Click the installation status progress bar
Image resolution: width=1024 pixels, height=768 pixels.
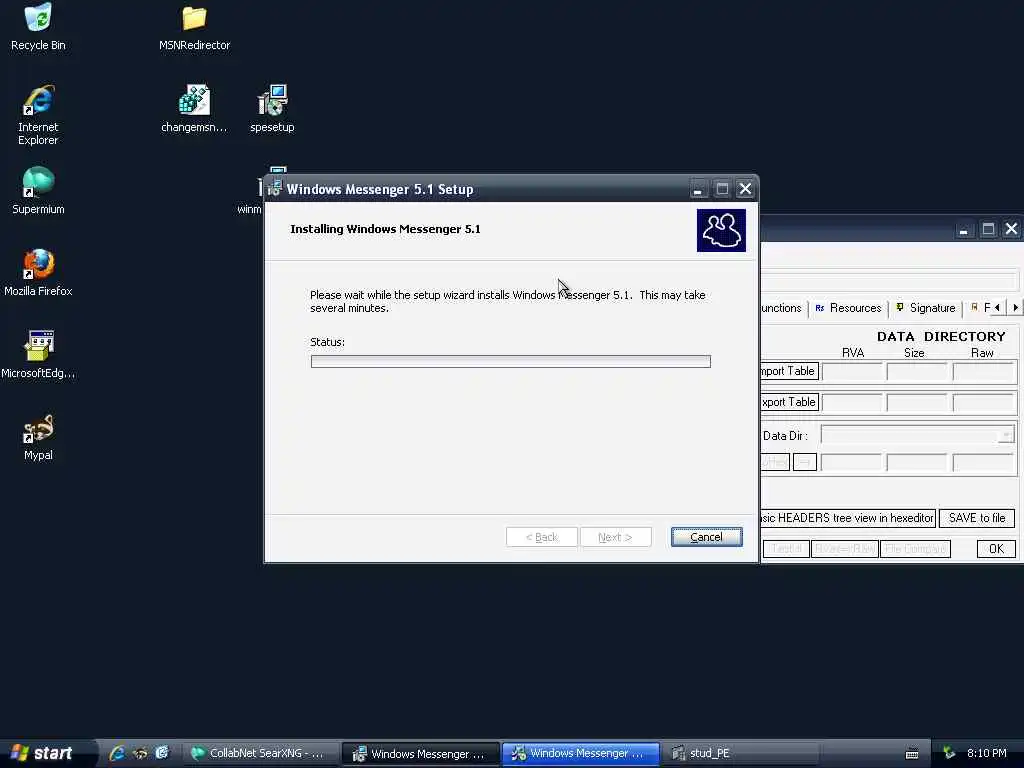(x=511, y=361)
